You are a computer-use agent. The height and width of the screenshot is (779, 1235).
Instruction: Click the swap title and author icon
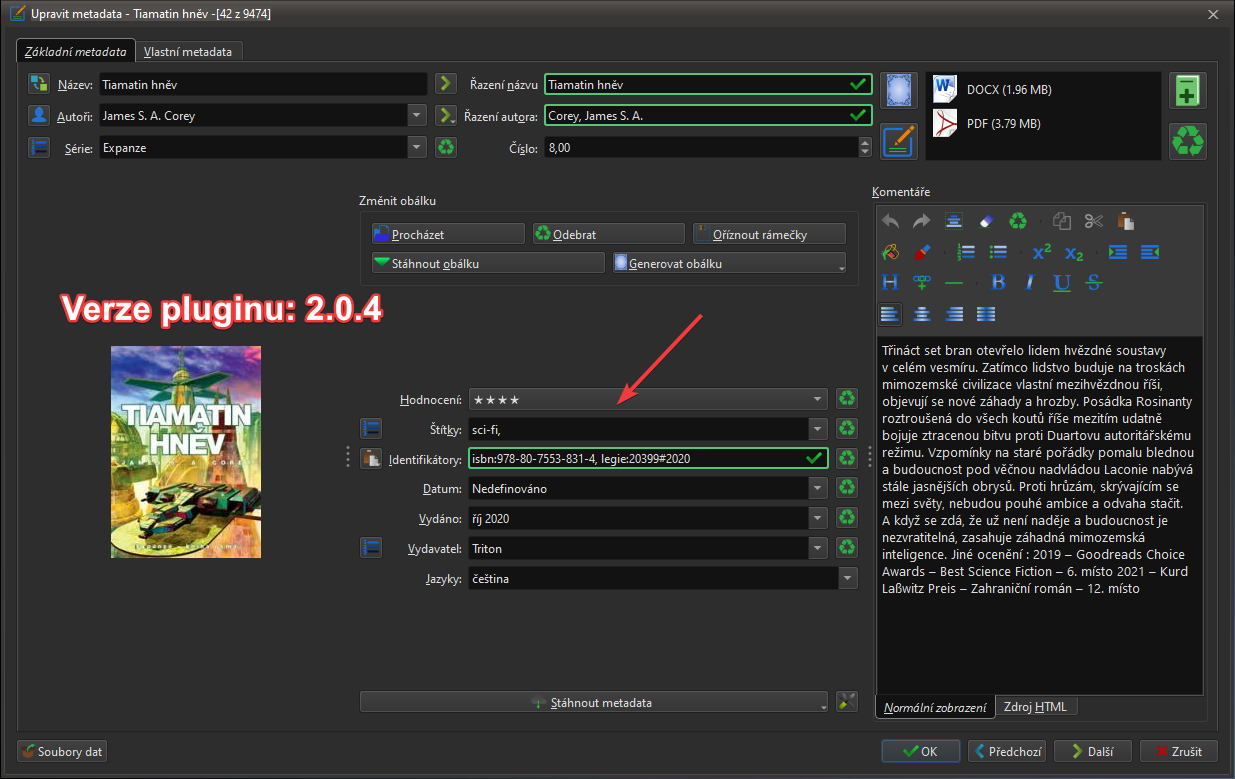tap(40, 84)
